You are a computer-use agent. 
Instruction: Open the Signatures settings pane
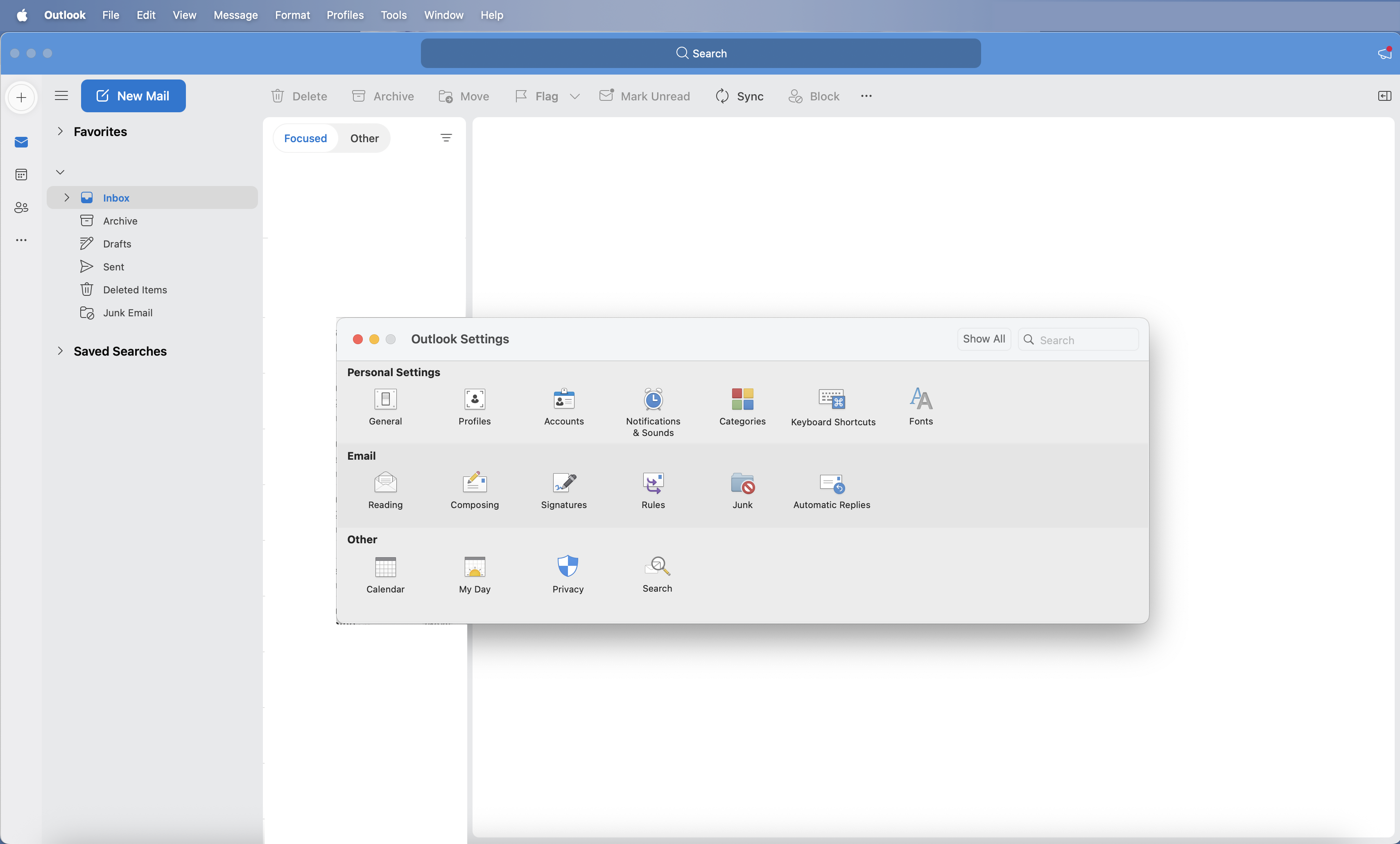(563, 490)
